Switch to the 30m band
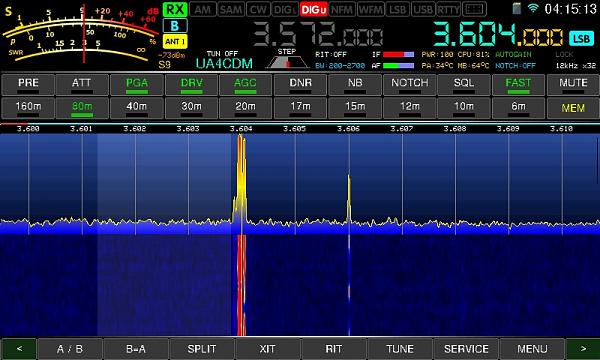Image resolution: width=600 pixels, height=360 pixels. 191,108
